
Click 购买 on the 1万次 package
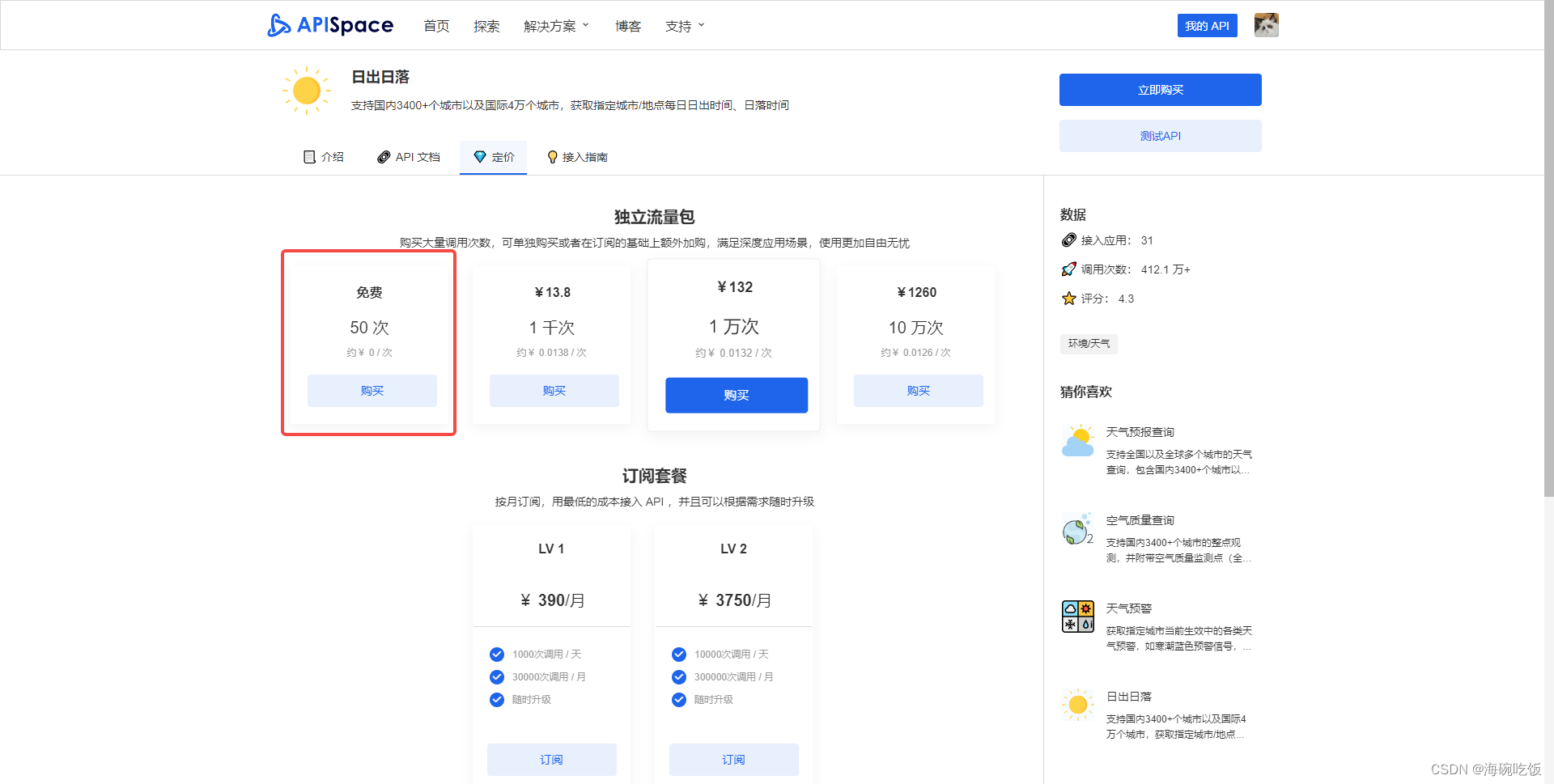tap(736, 396)
